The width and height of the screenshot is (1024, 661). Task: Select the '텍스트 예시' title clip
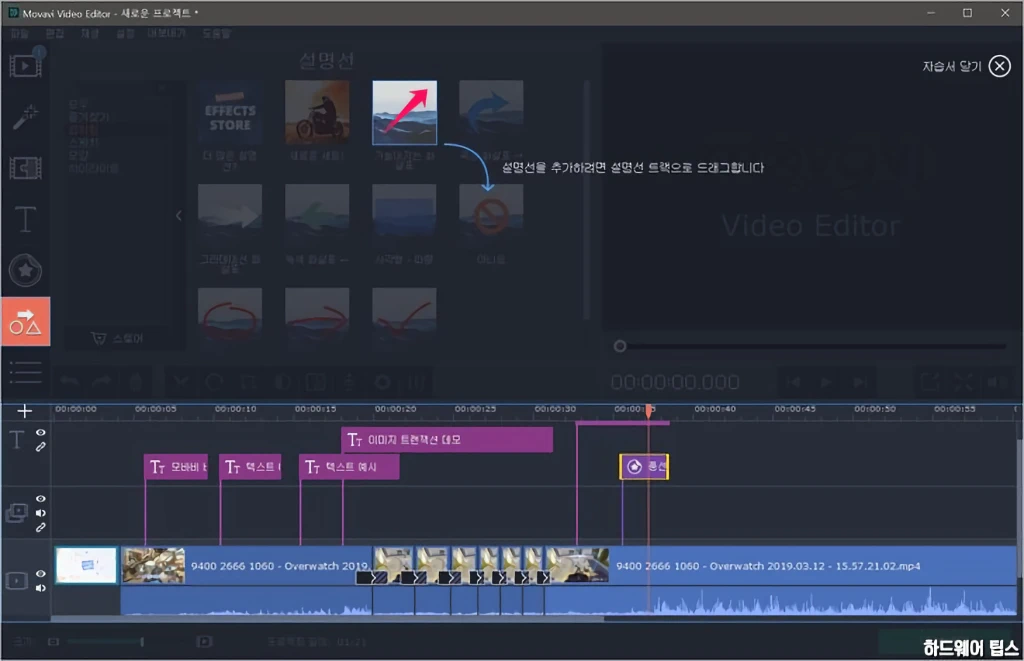click(349, 467)
